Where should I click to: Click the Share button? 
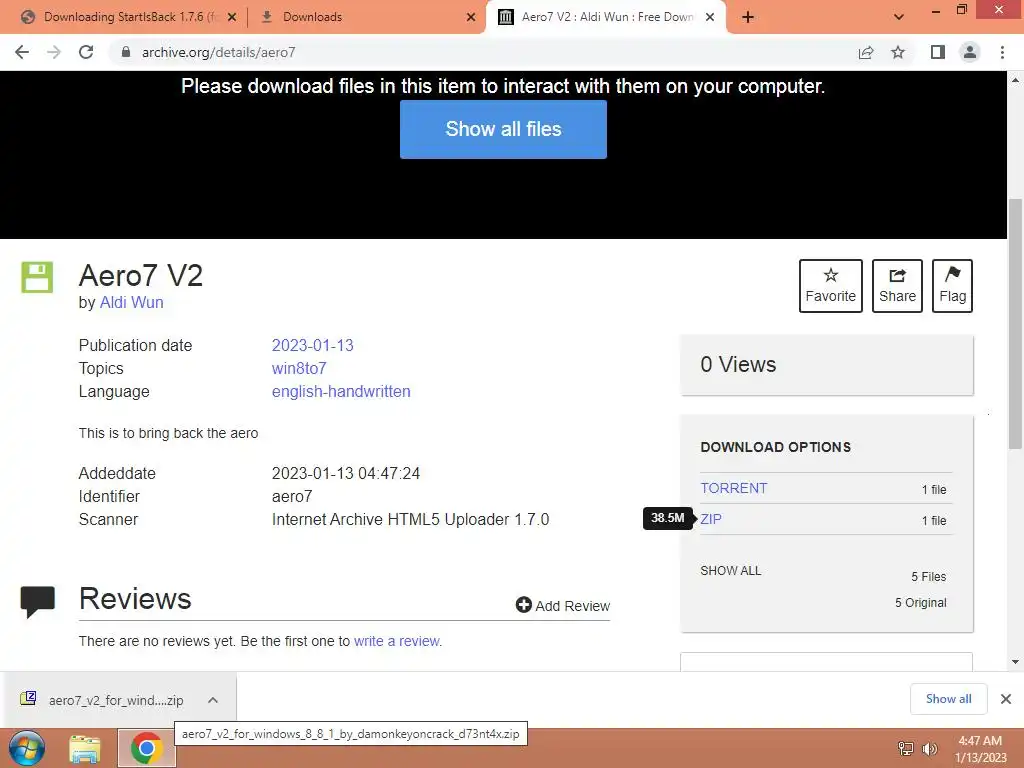coord(897,286)
